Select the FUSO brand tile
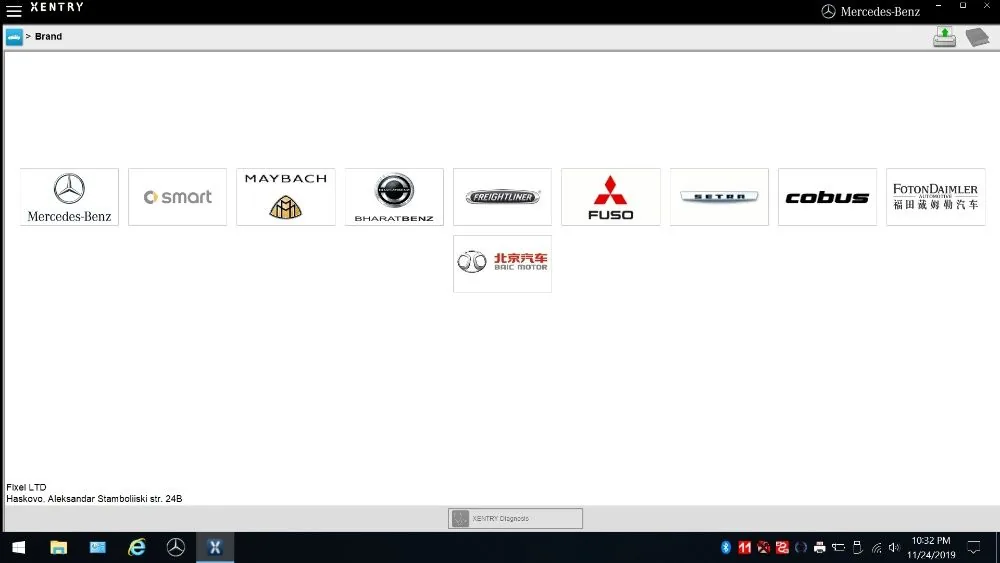Viewport: 1000px width, 563px height. point(610,197)
